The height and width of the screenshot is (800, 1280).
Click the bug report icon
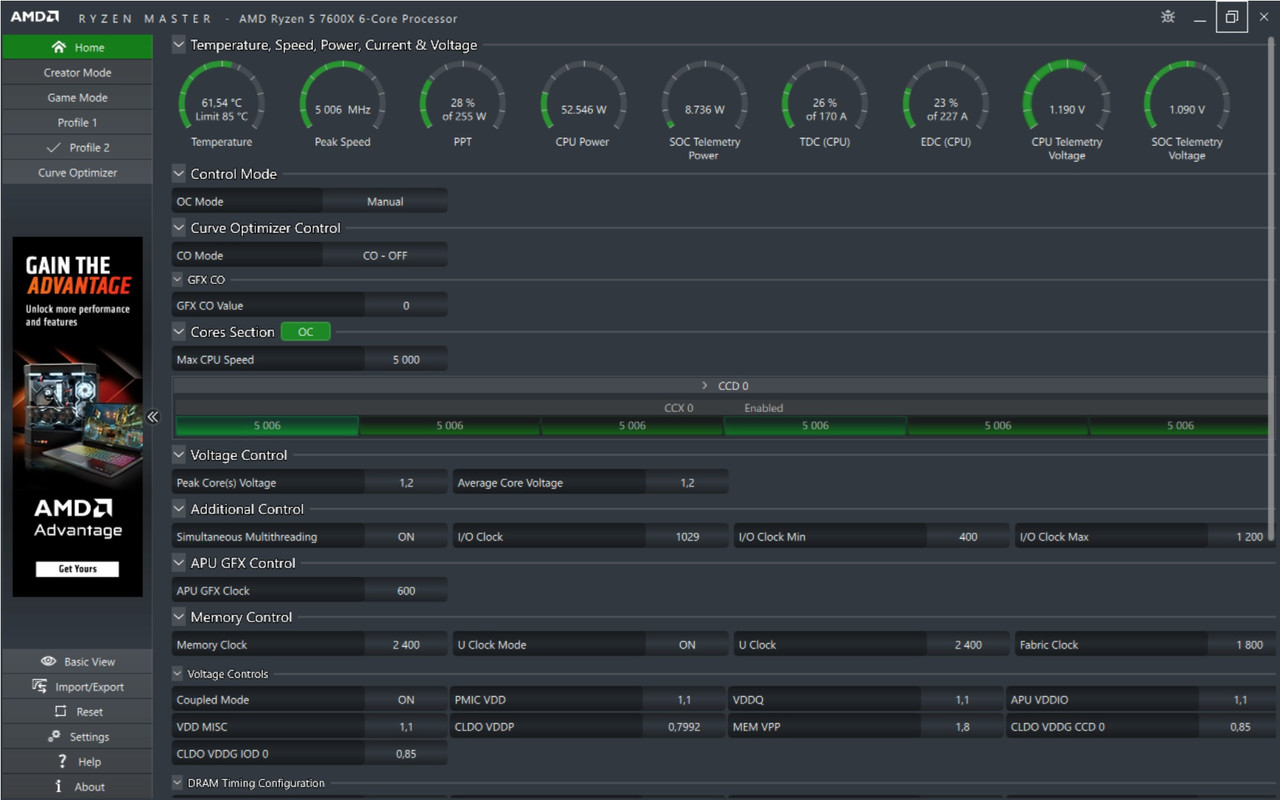1168,17
